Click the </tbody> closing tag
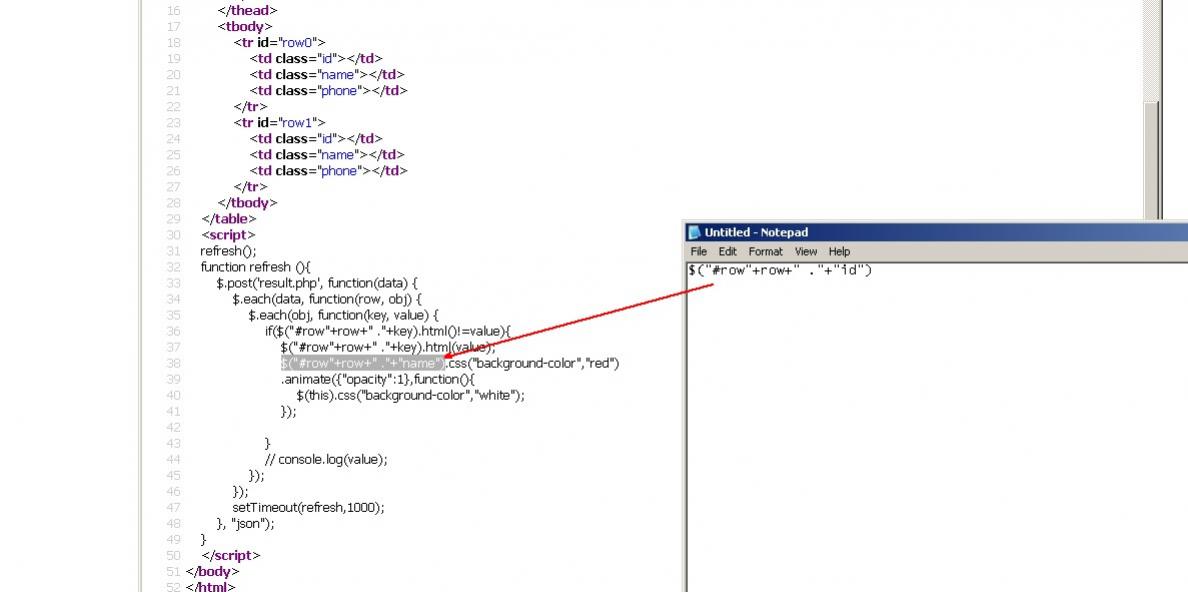Image resolution: width=1188 pixels, height=592 pixels. click(x=247, y=203)
